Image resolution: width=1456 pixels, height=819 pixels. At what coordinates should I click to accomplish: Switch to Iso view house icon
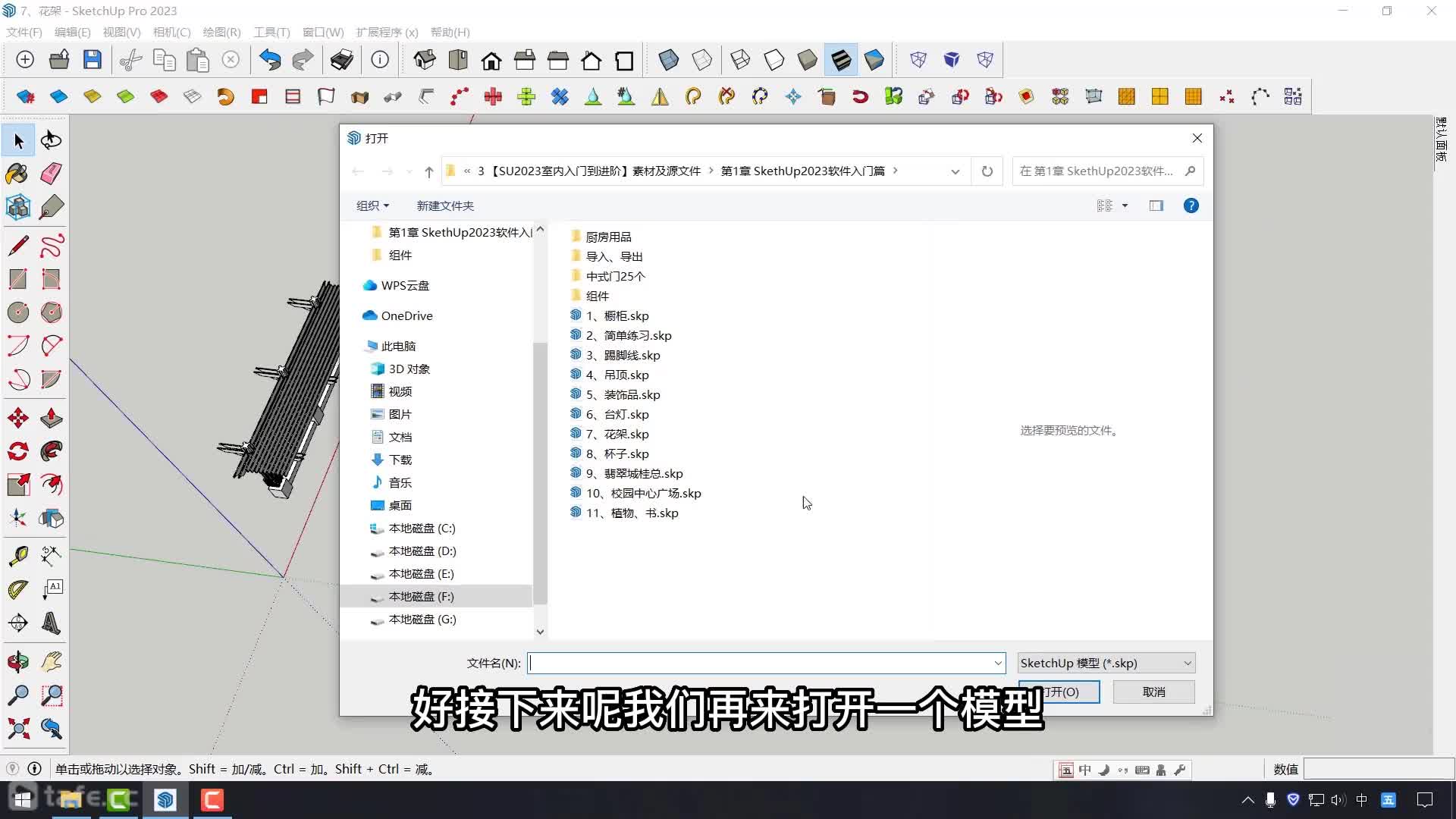(x=425, y=60)
